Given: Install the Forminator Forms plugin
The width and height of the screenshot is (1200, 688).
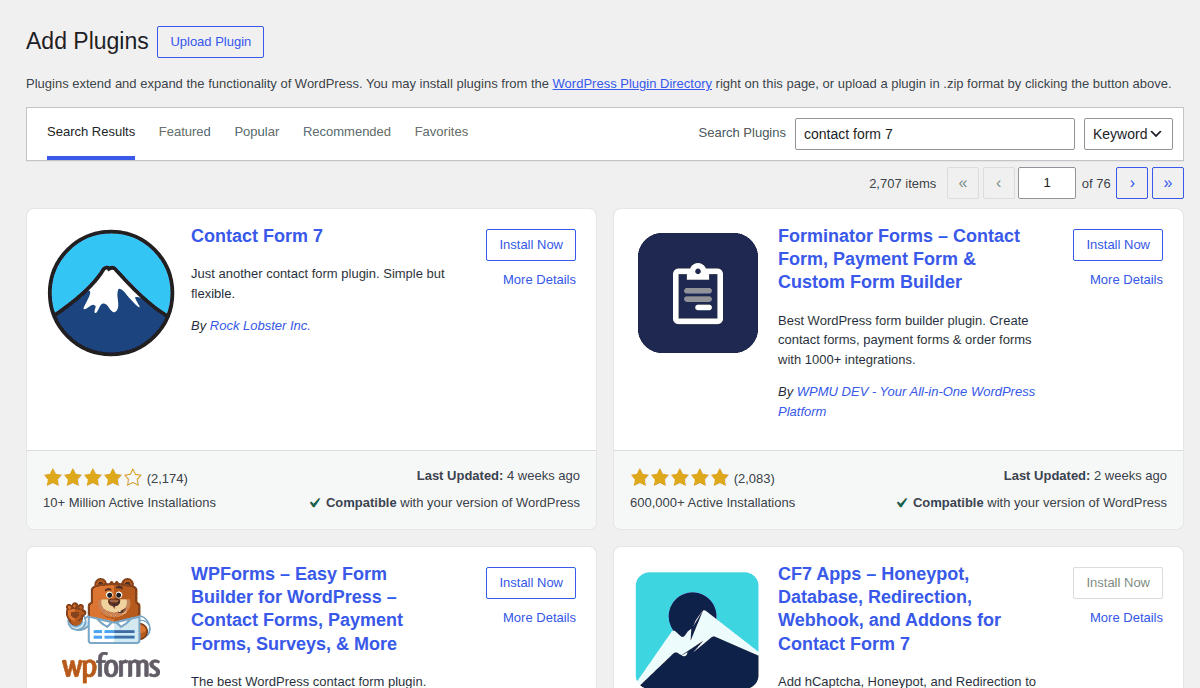Looking at the screenshot, I should [1118, 245].
